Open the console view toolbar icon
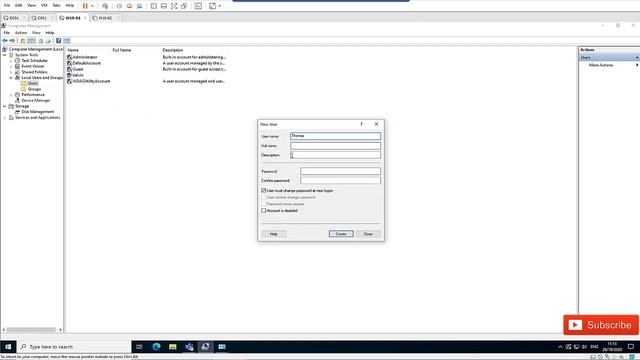This screenshot has width=640, height=360. (x=198, y=6)
